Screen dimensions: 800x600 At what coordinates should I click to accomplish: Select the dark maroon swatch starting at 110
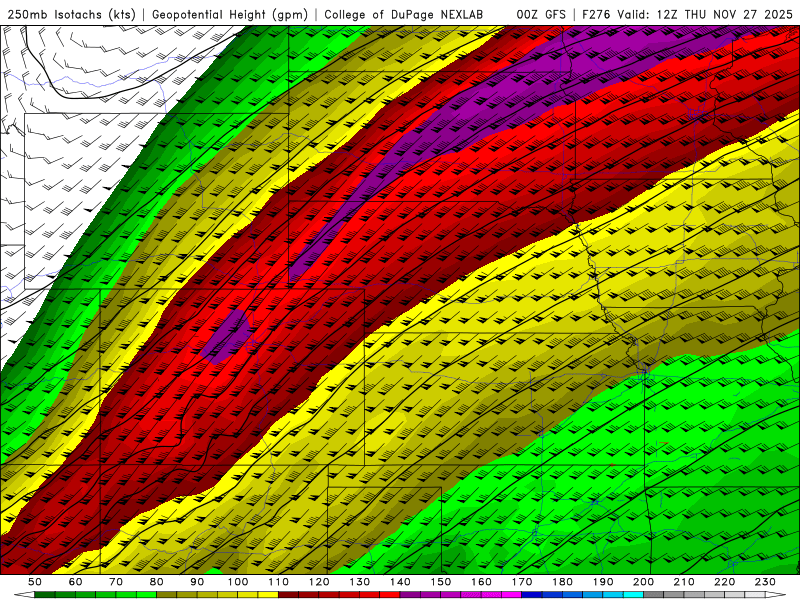tap(288, 595)
